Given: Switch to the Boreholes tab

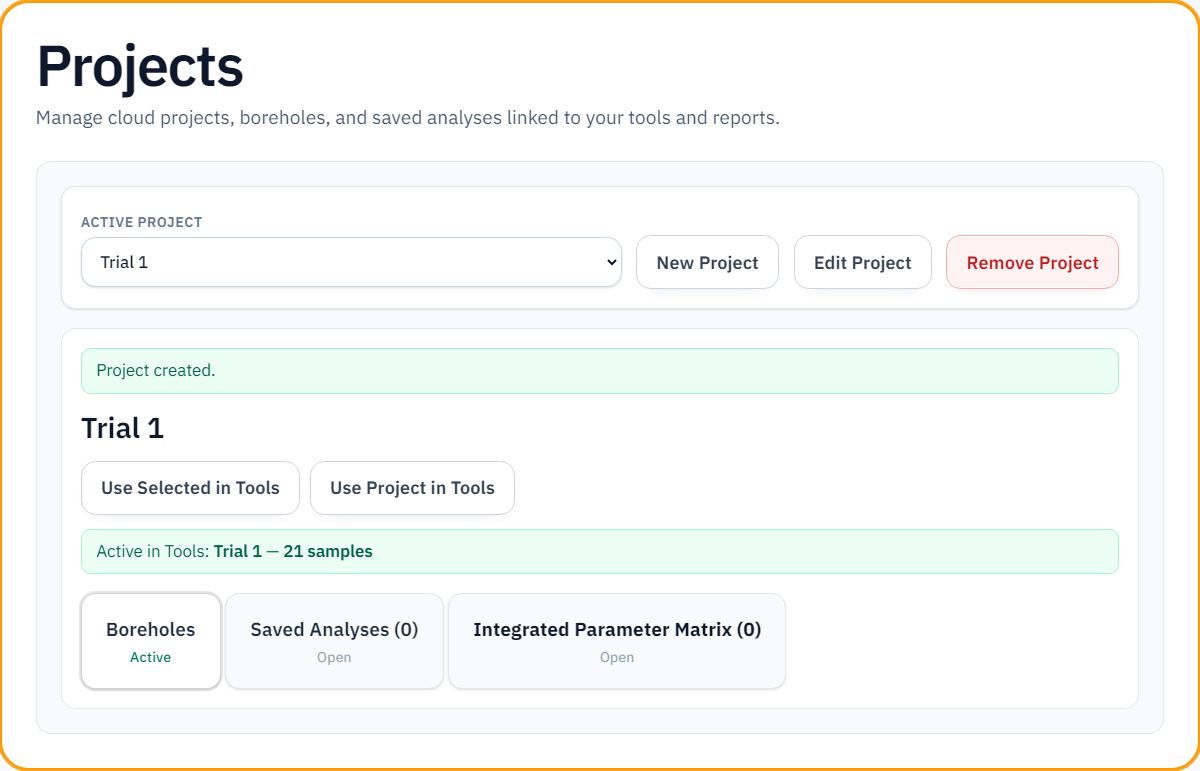Looking at the screenshot, I should [x=151, y=640].
